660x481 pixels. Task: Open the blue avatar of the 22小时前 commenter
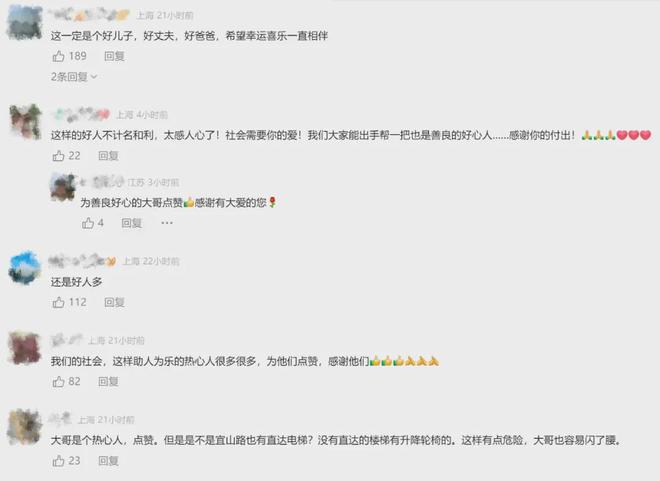click(25, 268)
